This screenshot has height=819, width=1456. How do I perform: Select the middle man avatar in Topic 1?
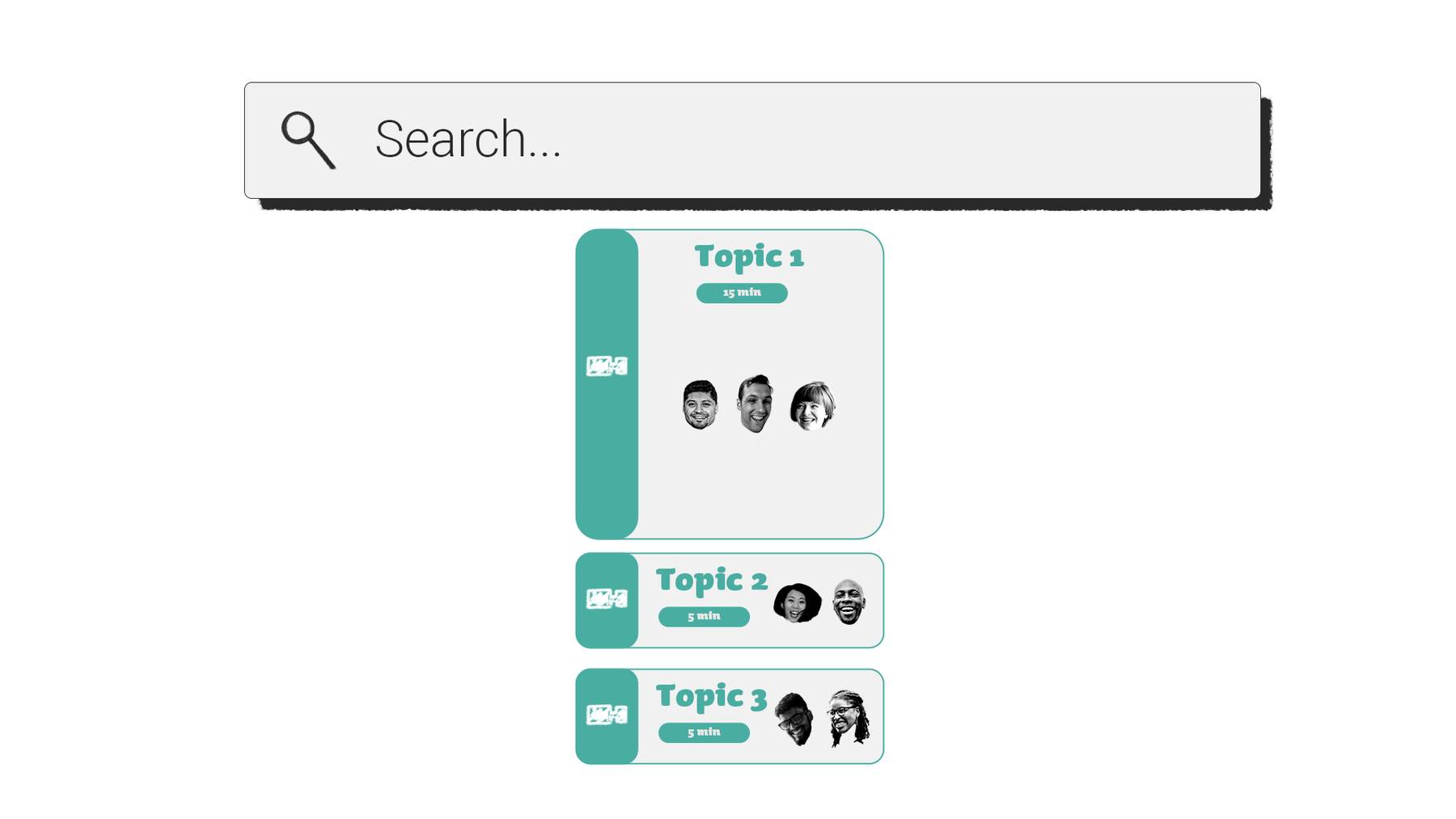755,403
